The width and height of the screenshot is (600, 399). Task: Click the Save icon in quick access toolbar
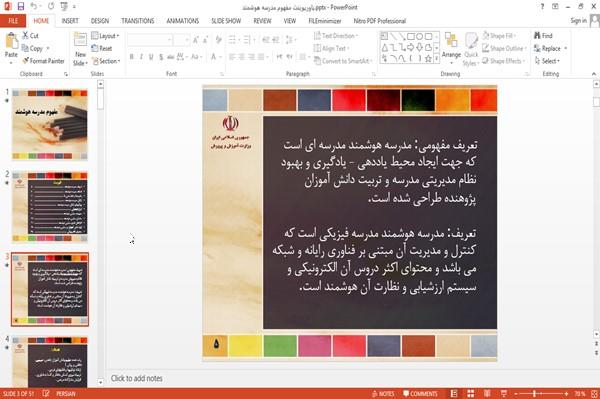pos(21,6)
